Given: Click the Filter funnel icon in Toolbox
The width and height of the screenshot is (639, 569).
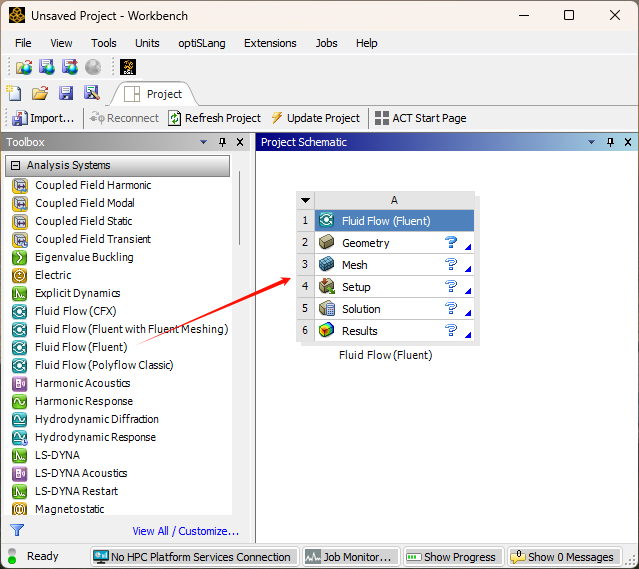Looking at the screenshot, I should [x=17, y=531].
